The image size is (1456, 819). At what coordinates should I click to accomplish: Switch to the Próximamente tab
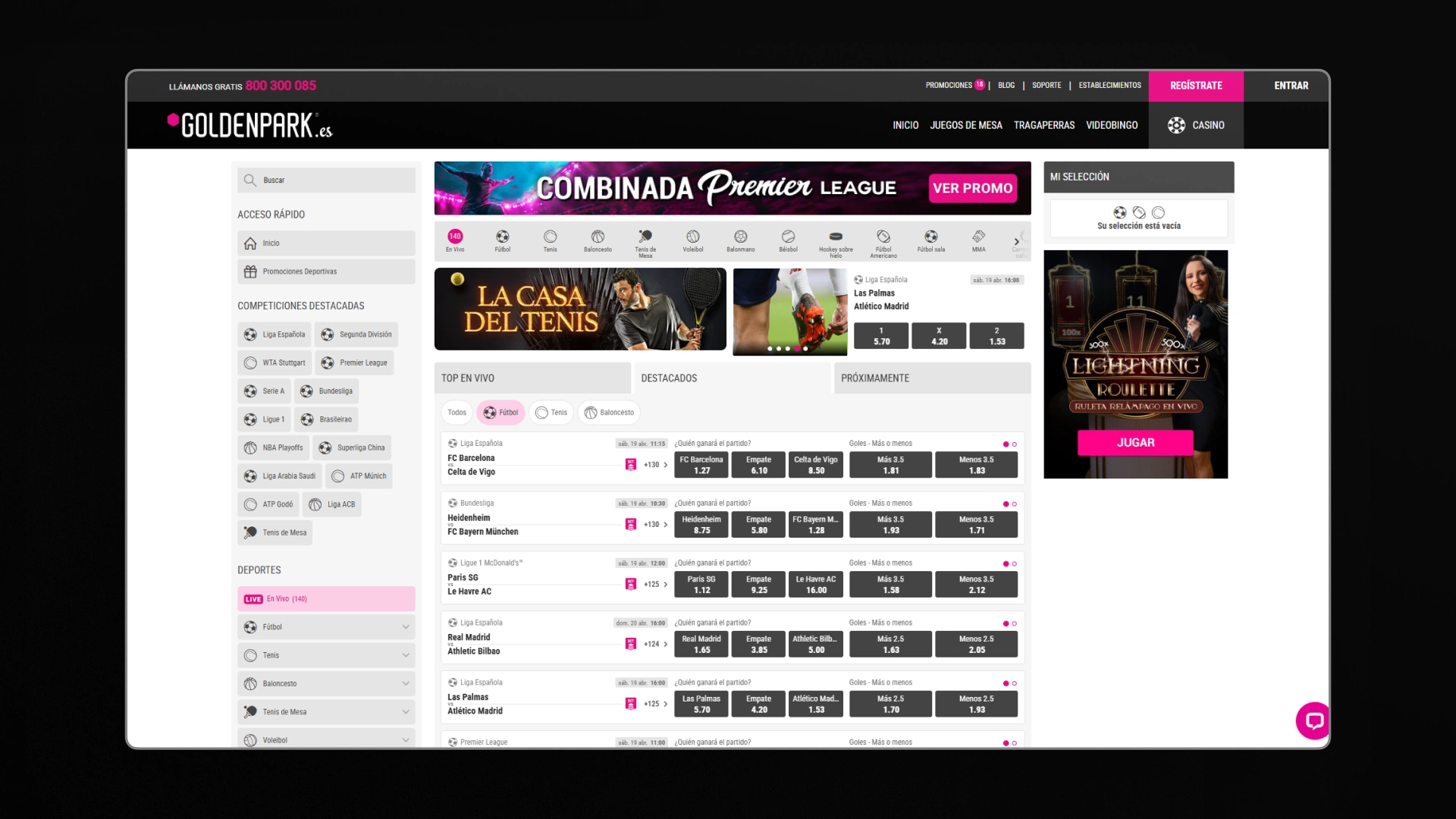[932, 378]
